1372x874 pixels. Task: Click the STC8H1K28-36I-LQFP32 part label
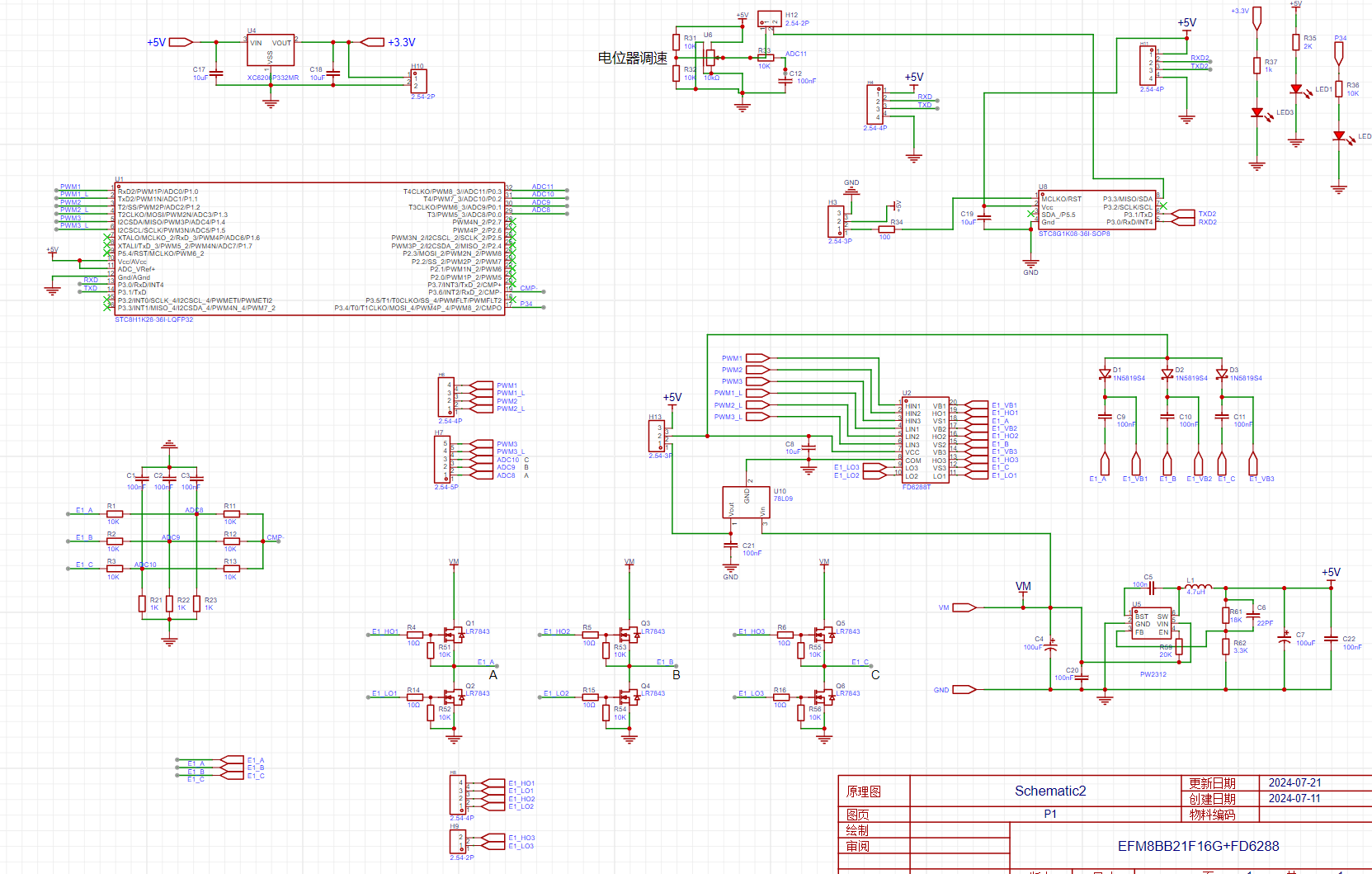point(153,319)
